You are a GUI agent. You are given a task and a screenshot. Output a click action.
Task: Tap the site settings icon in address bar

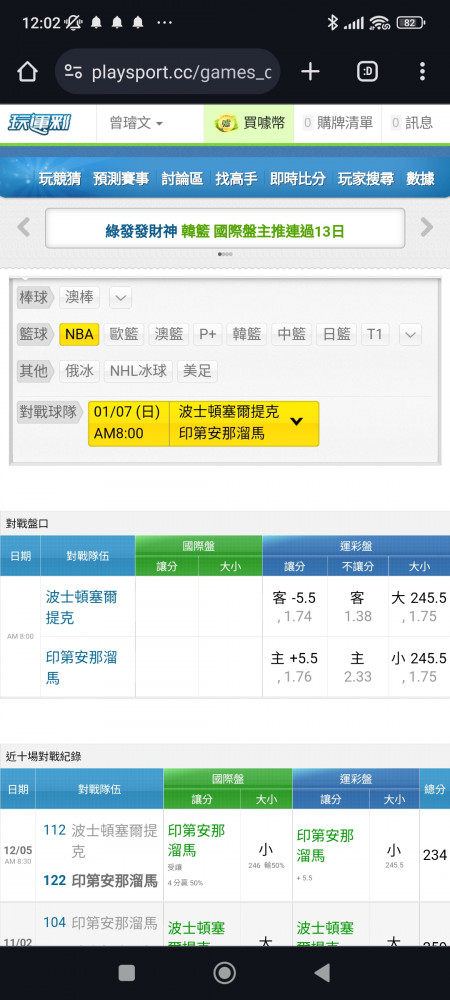pos(74,72)
